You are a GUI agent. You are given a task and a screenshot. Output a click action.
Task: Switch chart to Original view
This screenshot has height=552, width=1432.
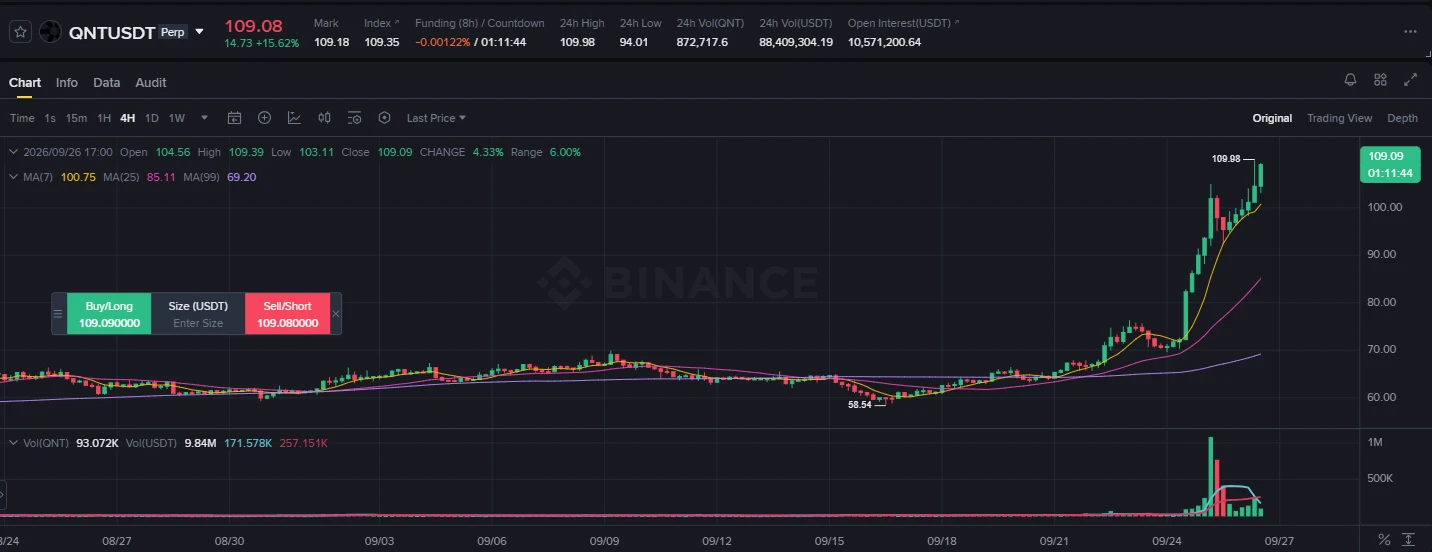tap(1272, 118)
